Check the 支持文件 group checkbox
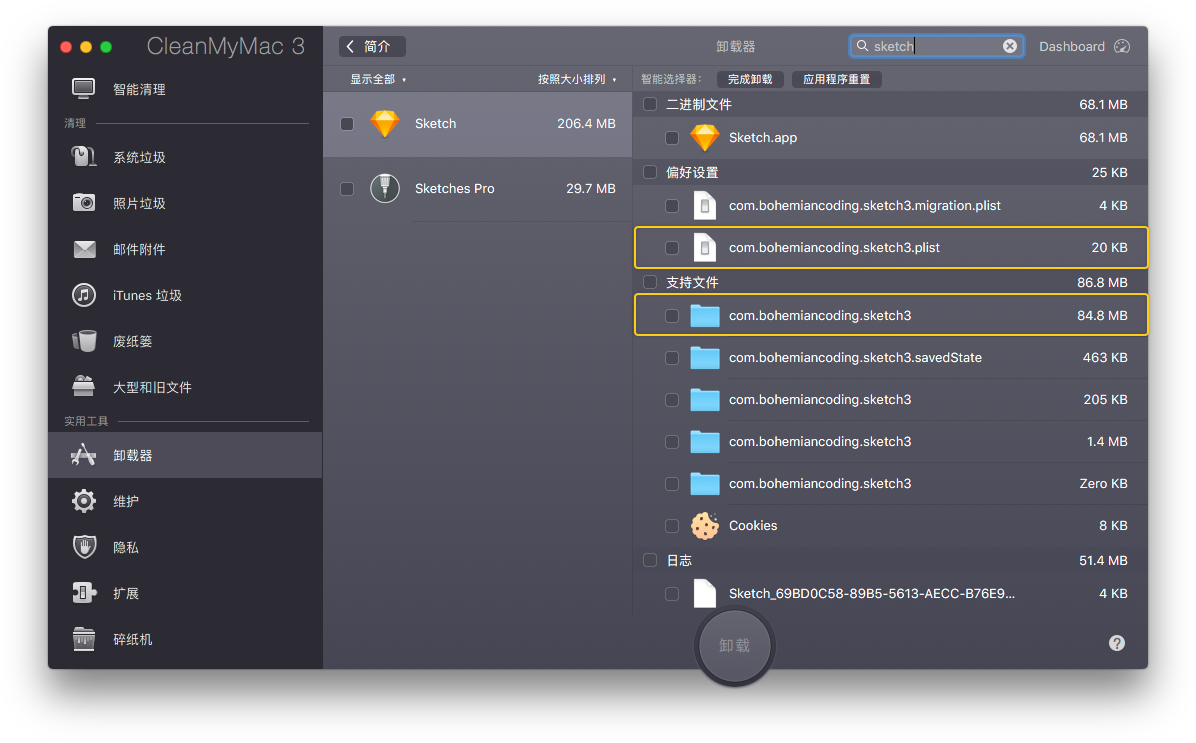 coord(650,281)
